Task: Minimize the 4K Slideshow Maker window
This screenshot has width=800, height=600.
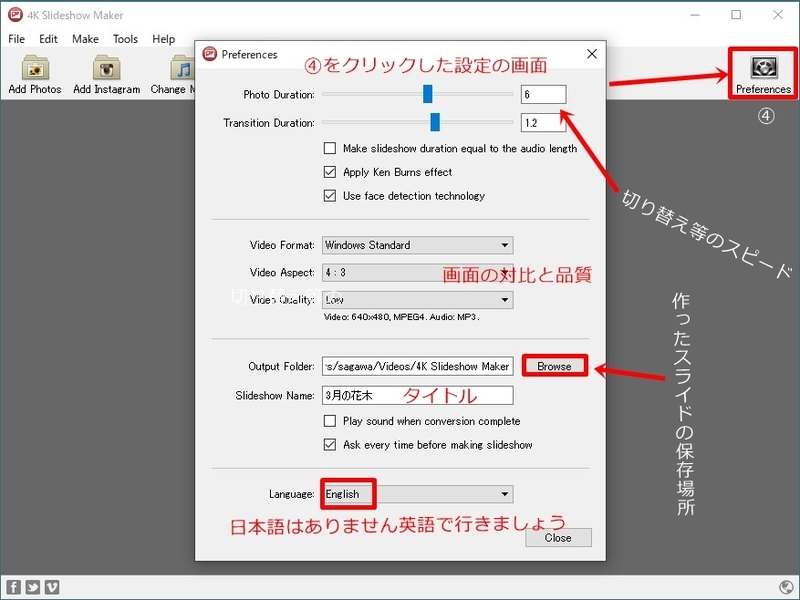Action: point(694,14)
